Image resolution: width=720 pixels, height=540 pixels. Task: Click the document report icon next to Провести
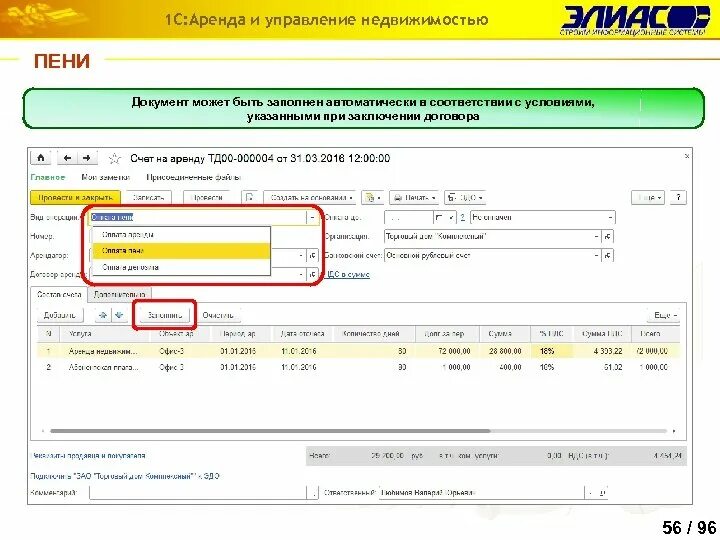coord(249,197)
